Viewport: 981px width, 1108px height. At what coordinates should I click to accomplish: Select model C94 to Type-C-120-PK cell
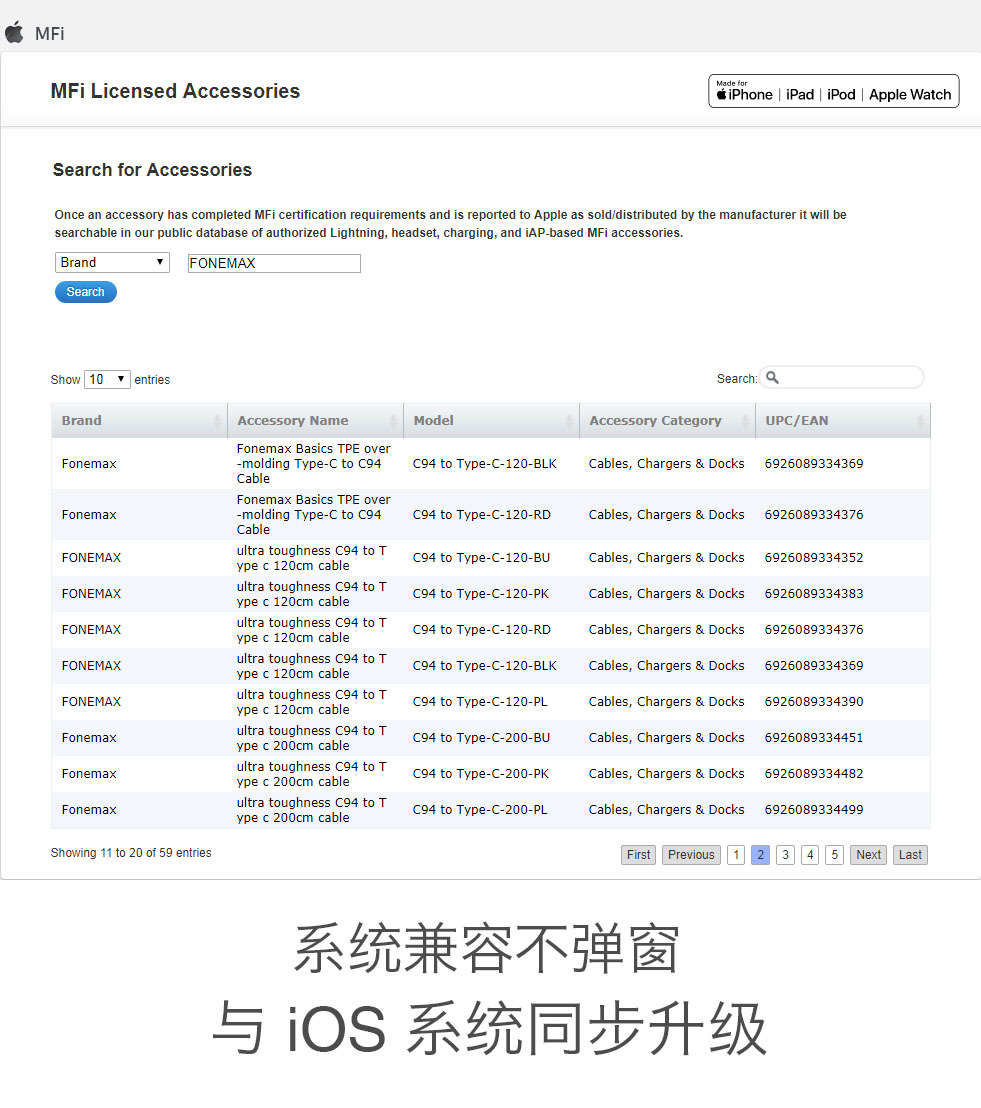click(481, 594)
